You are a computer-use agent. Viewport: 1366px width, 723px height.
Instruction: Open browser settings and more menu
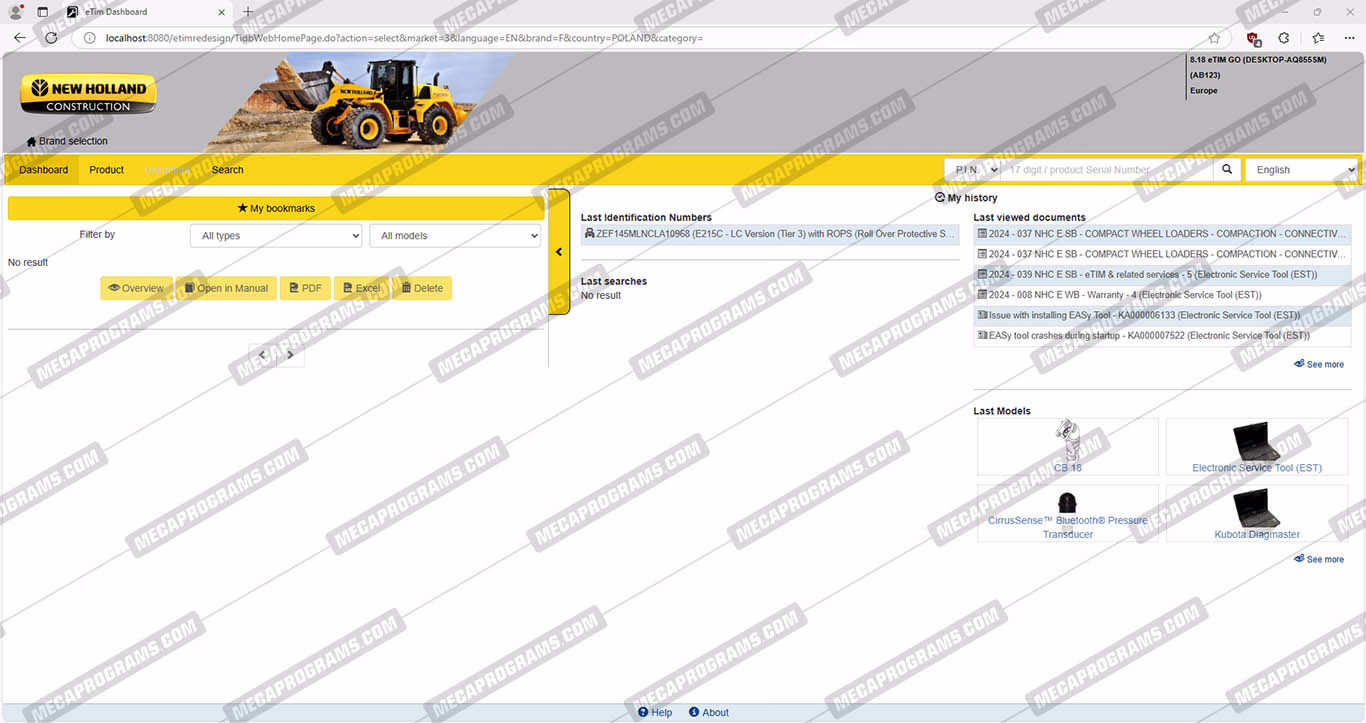tap(1349, 38)
